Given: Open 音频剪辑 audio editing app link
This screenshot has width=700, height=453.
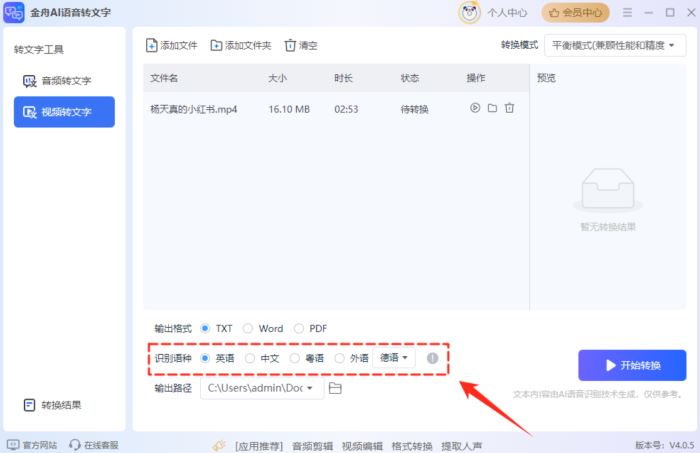Looking at the screenshot, I should 312,446.
